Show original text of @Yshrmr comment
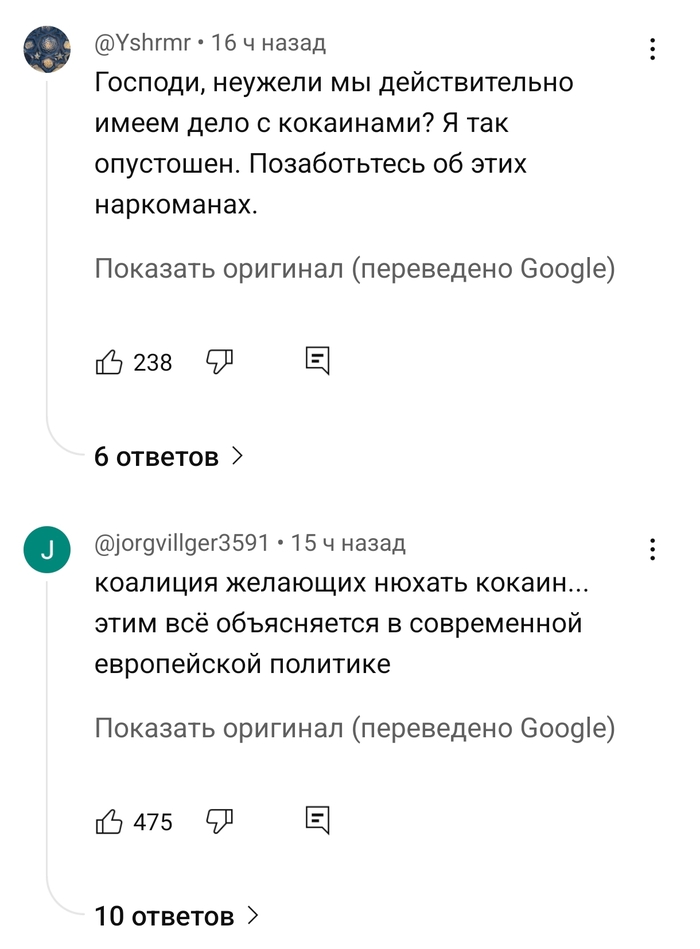Image resolution: width=700 pixels, height=949 pixels. (354, 269)
